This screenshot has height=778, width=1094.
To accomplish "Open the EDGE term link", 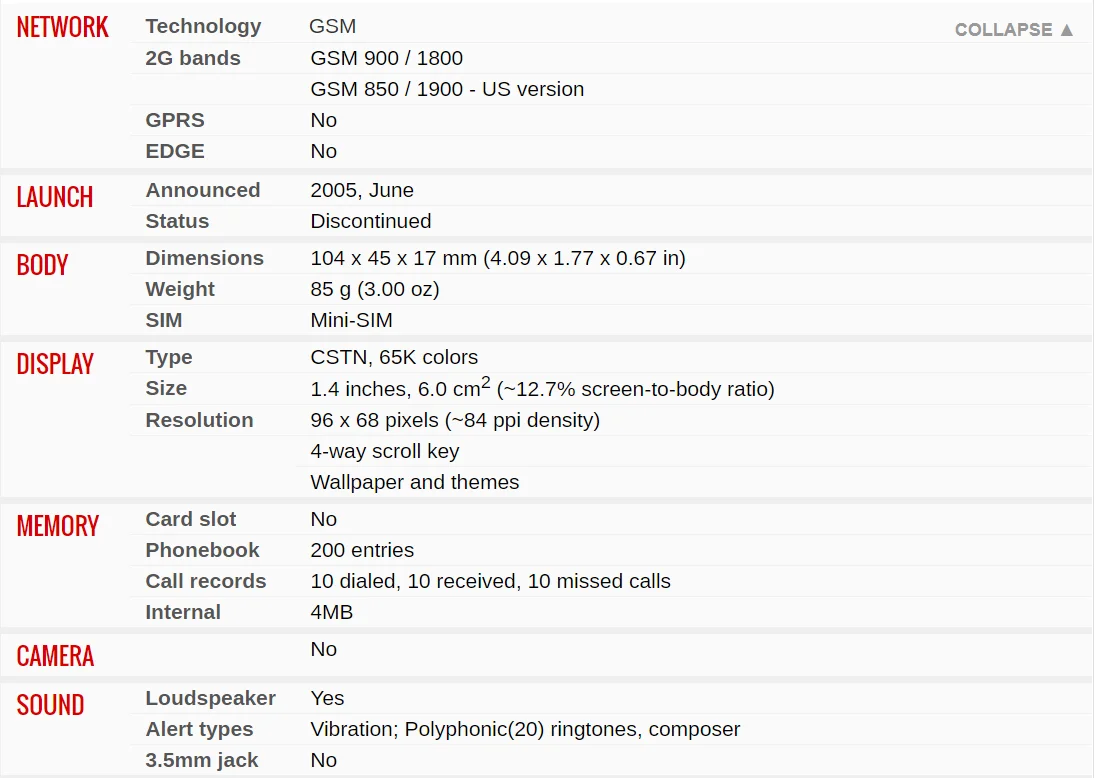I will (175, 151).
